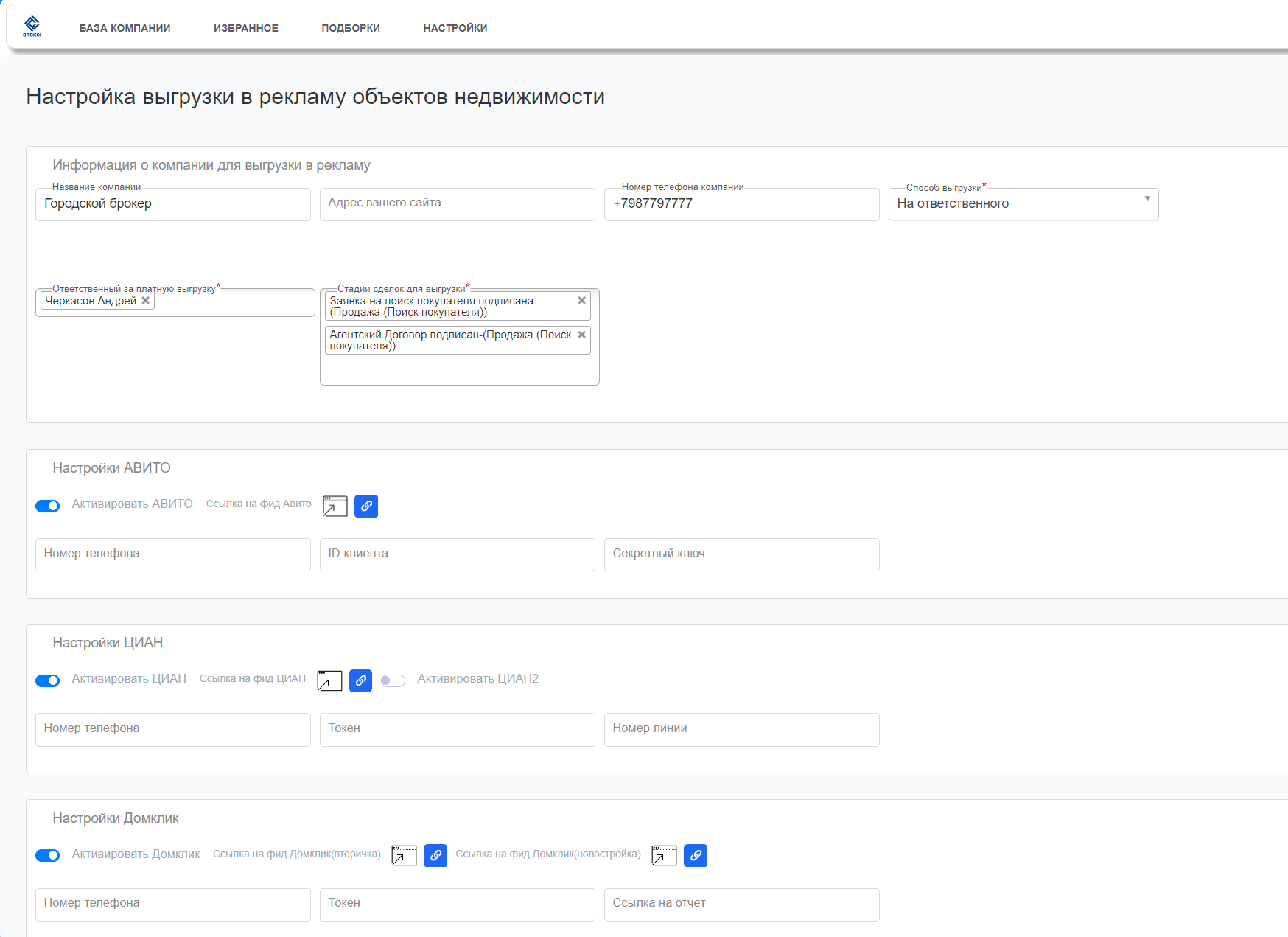The width and height of the screenshot is (1288, 937).
Task: Click the Адрес вашего сайта input field
Action: point(457,204)
